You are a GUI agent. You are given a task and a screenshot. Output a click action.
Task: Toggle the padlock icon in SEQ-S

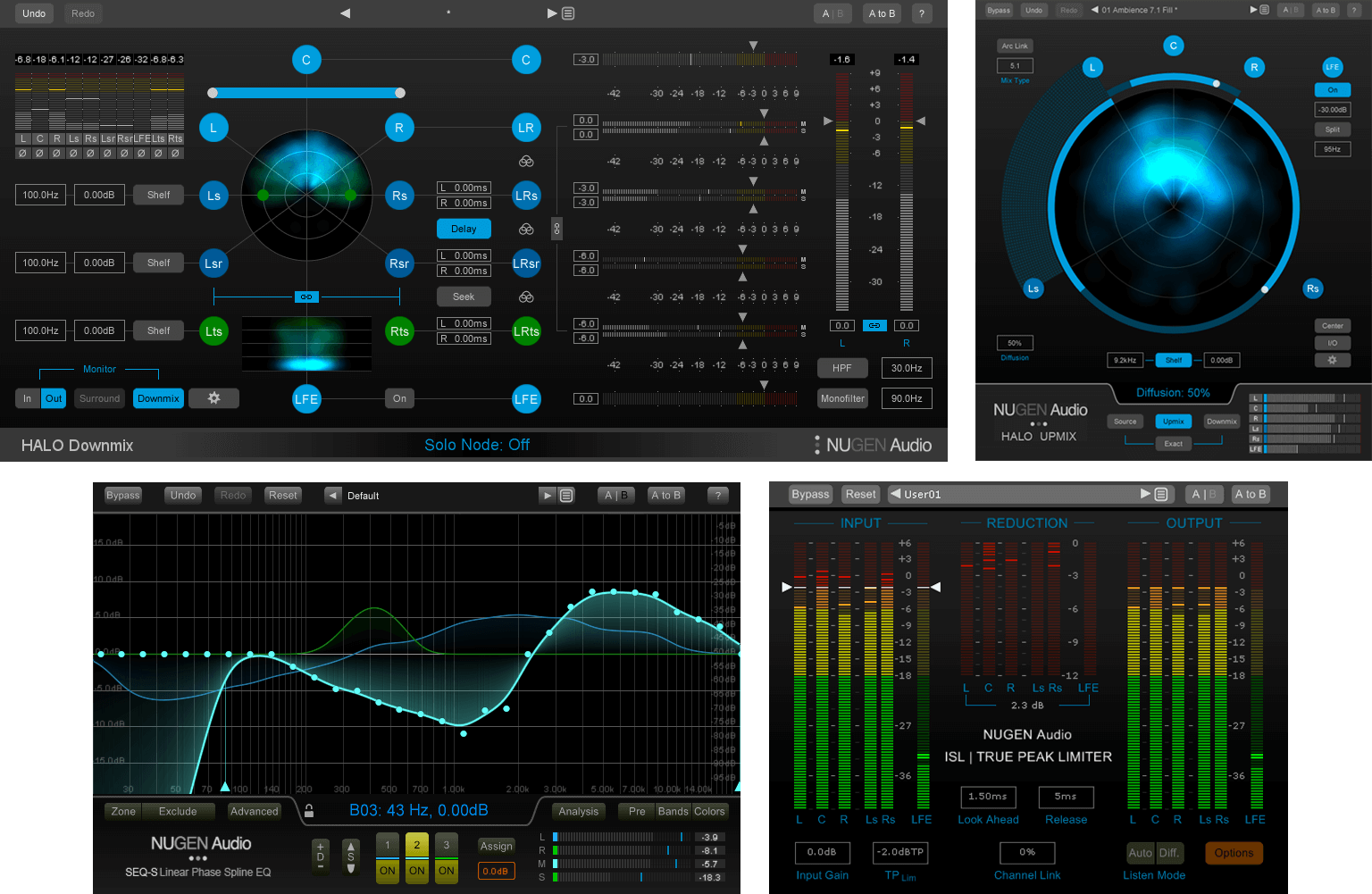pyautogui.click(x=309, y=811)
